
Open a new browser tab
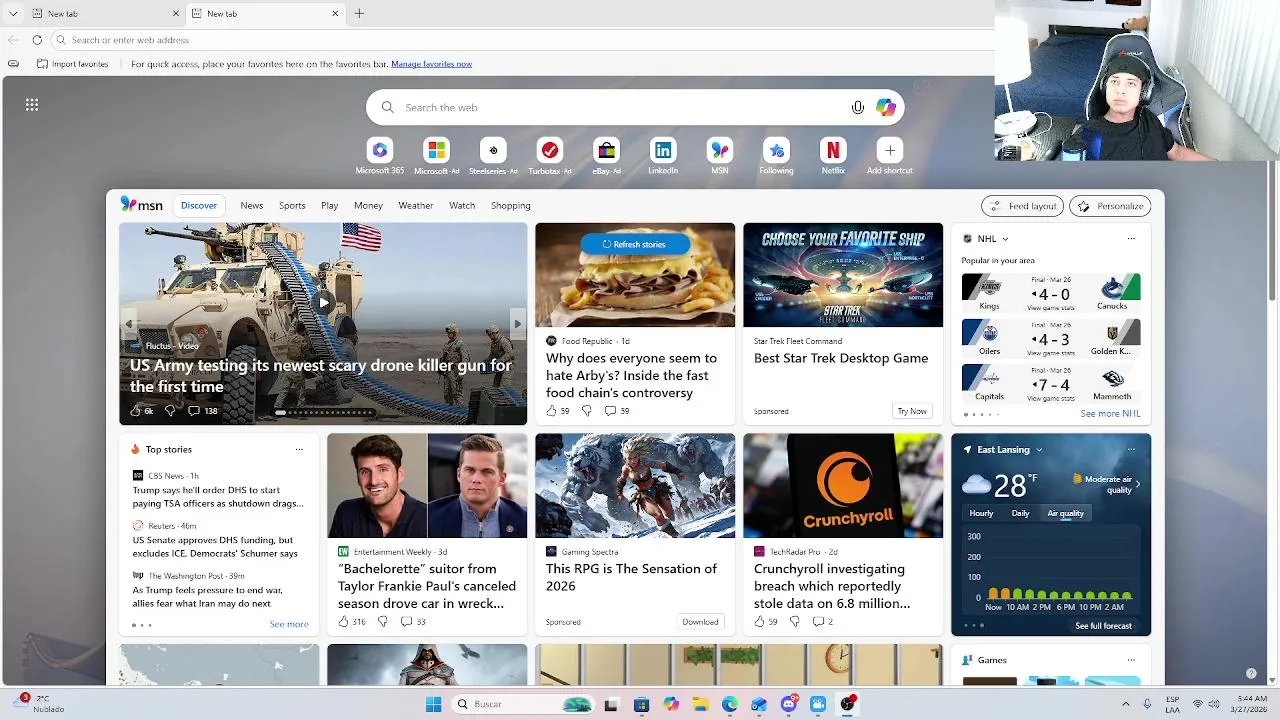(359, 13)
